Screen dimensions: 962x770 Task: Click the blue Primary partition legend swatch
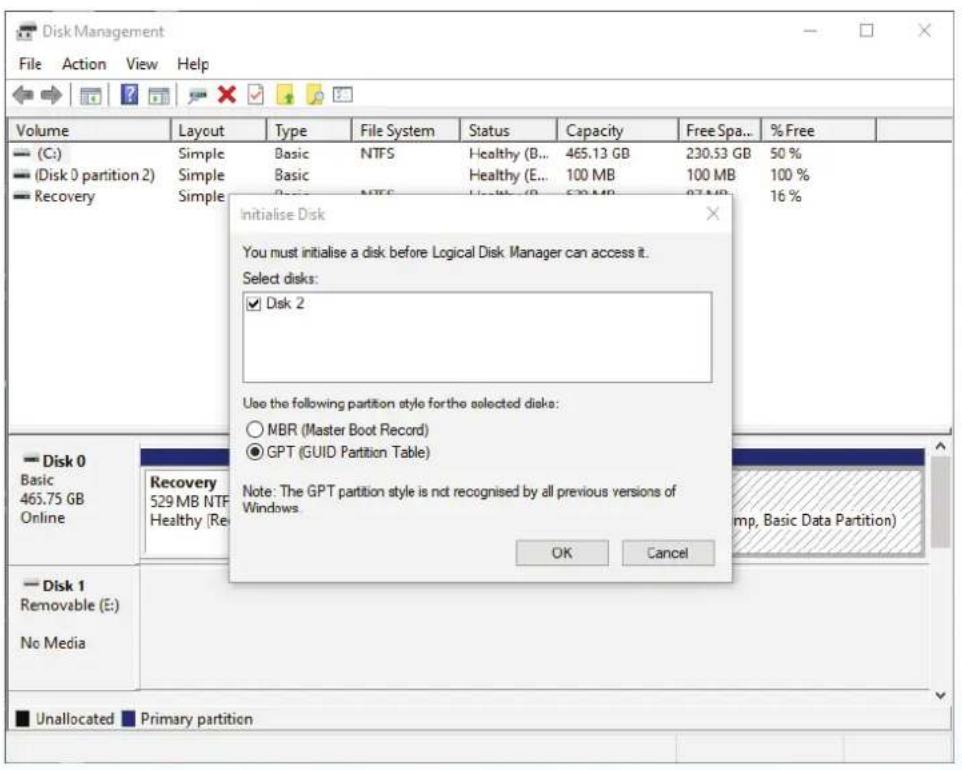pos(128,718)
